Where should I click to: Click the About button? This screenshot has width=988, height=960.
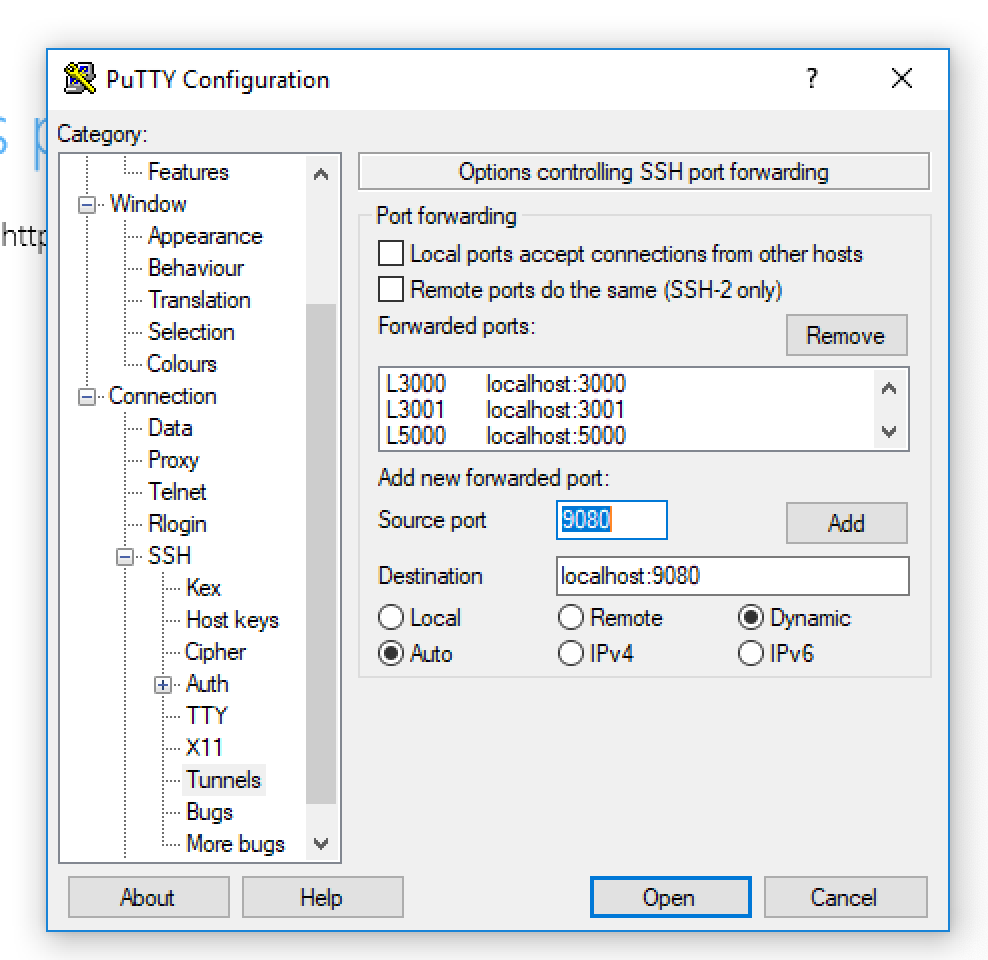point(148,897)
